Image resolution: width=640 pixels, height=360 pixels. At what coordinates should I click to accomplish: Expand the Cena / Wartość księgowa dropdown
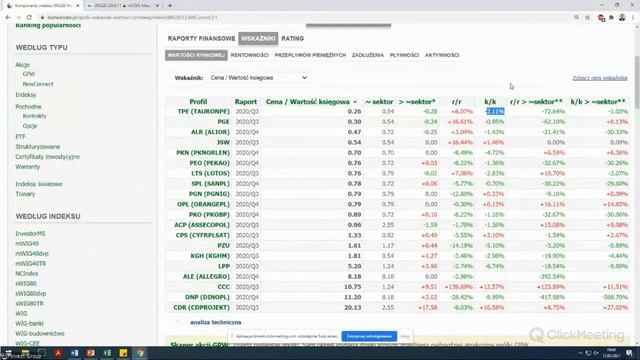(258, 78)
